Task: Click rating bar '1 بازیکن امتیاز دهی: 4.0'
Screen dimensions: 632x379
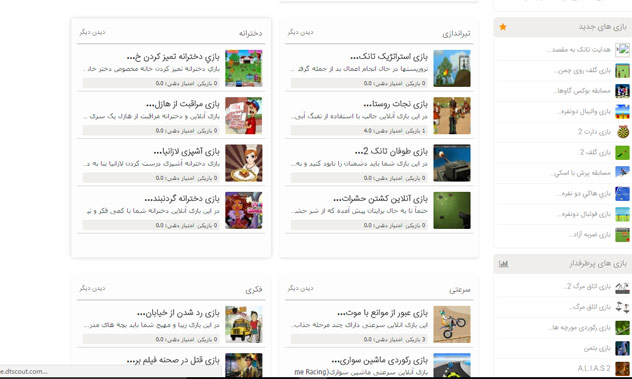Action: pyautogui.click(x=359, y=131)
